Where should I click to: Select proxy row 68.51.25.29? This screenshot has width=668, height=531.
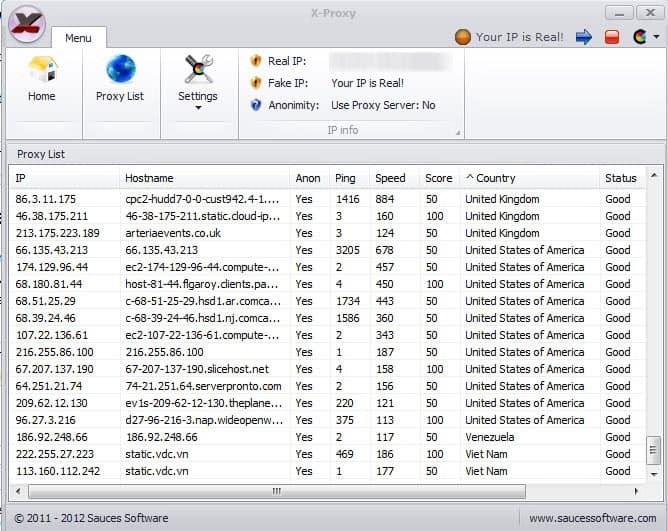coord(328,301)
